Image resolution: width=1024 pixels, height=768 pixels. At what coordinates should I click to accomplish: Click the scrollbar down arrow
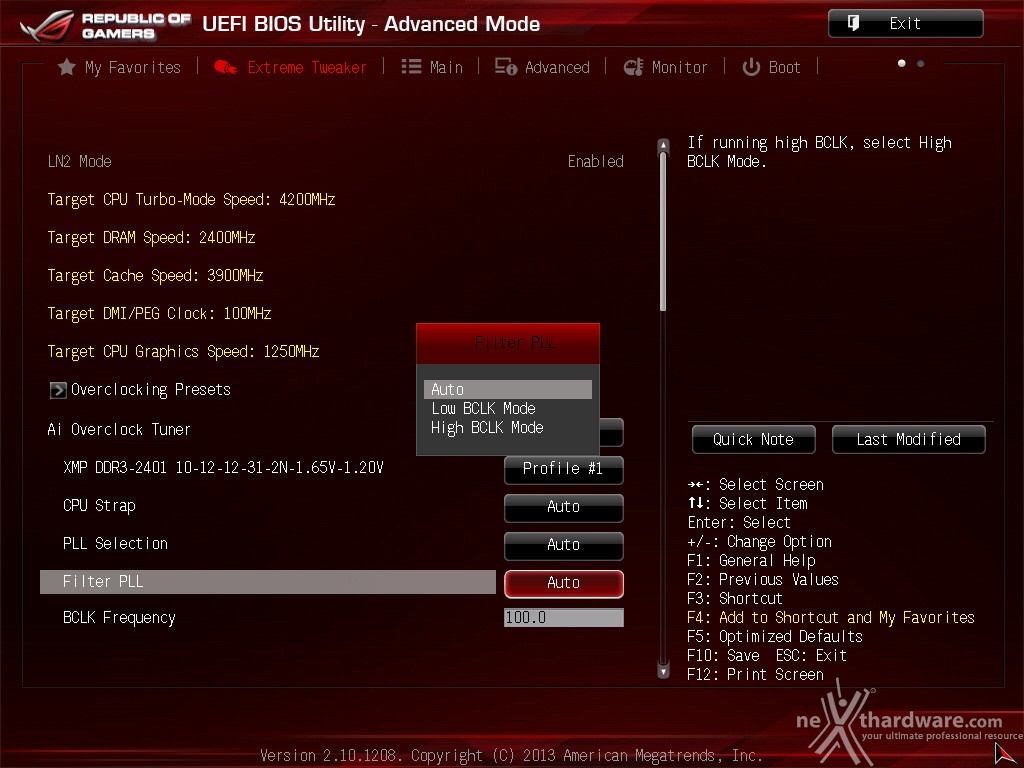(663, 671)
